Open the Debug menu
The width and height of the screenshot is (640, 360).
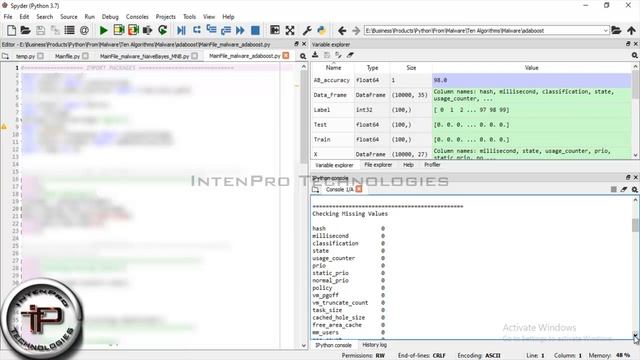point(110,17)
